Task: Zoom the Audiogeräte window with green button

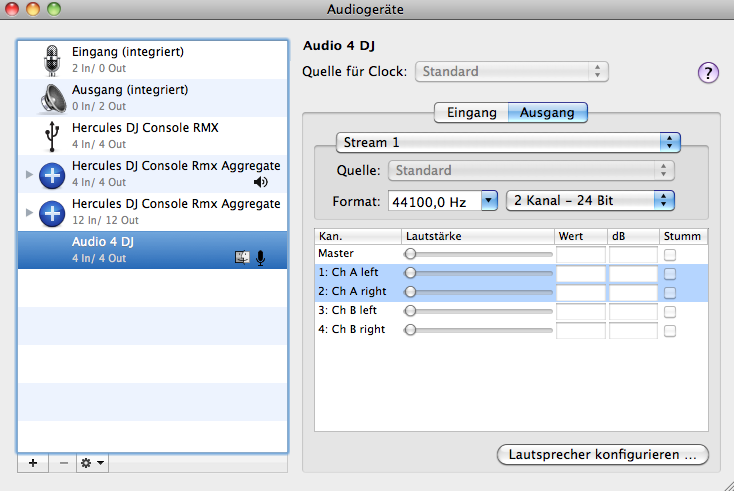Action: [54, 8]
